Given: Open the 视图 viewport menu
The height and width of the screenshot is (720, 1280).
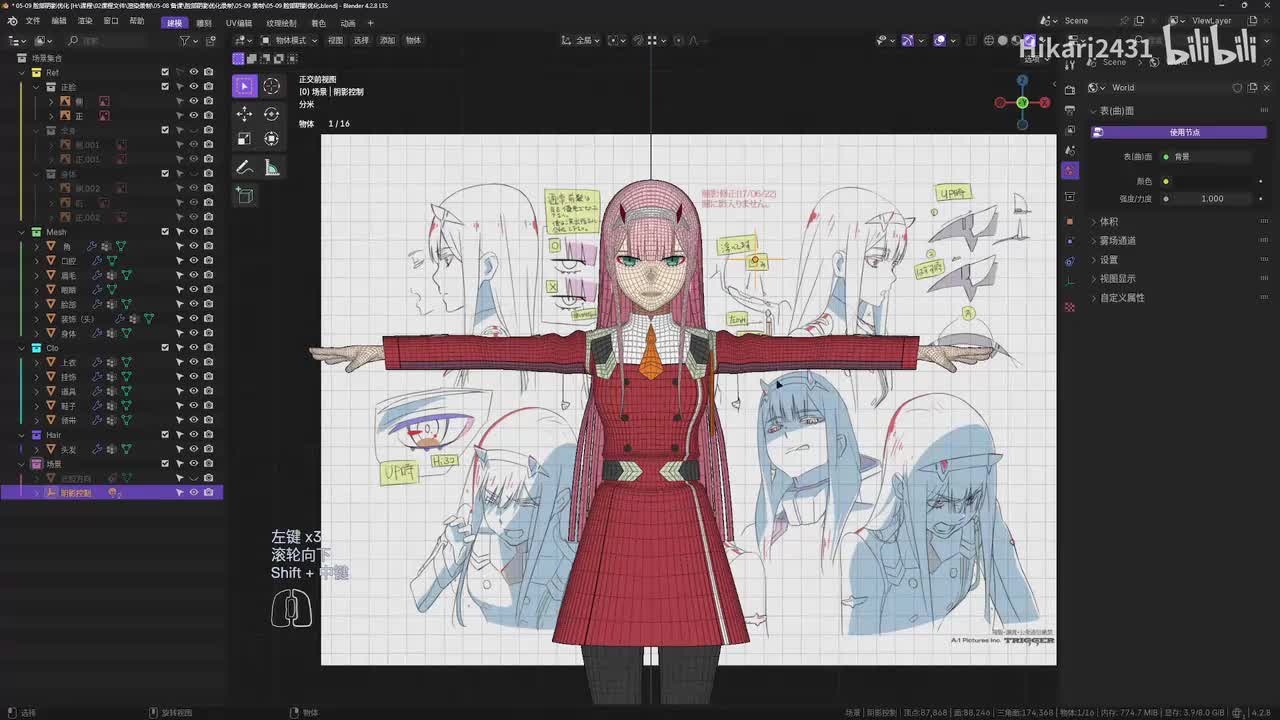Looking at the screenshot, I should (335, 41).
